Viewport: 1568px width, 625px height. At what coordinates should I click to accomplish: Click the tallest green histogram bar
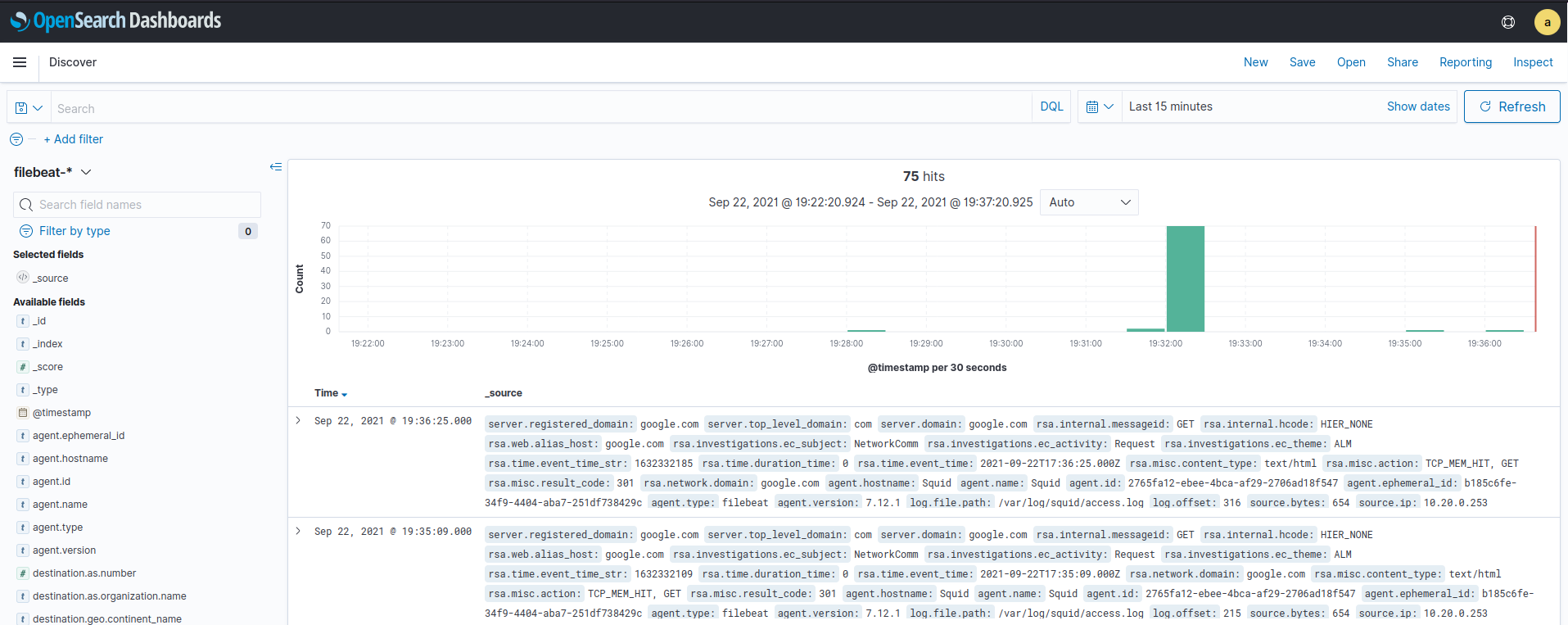point(1185,279)
